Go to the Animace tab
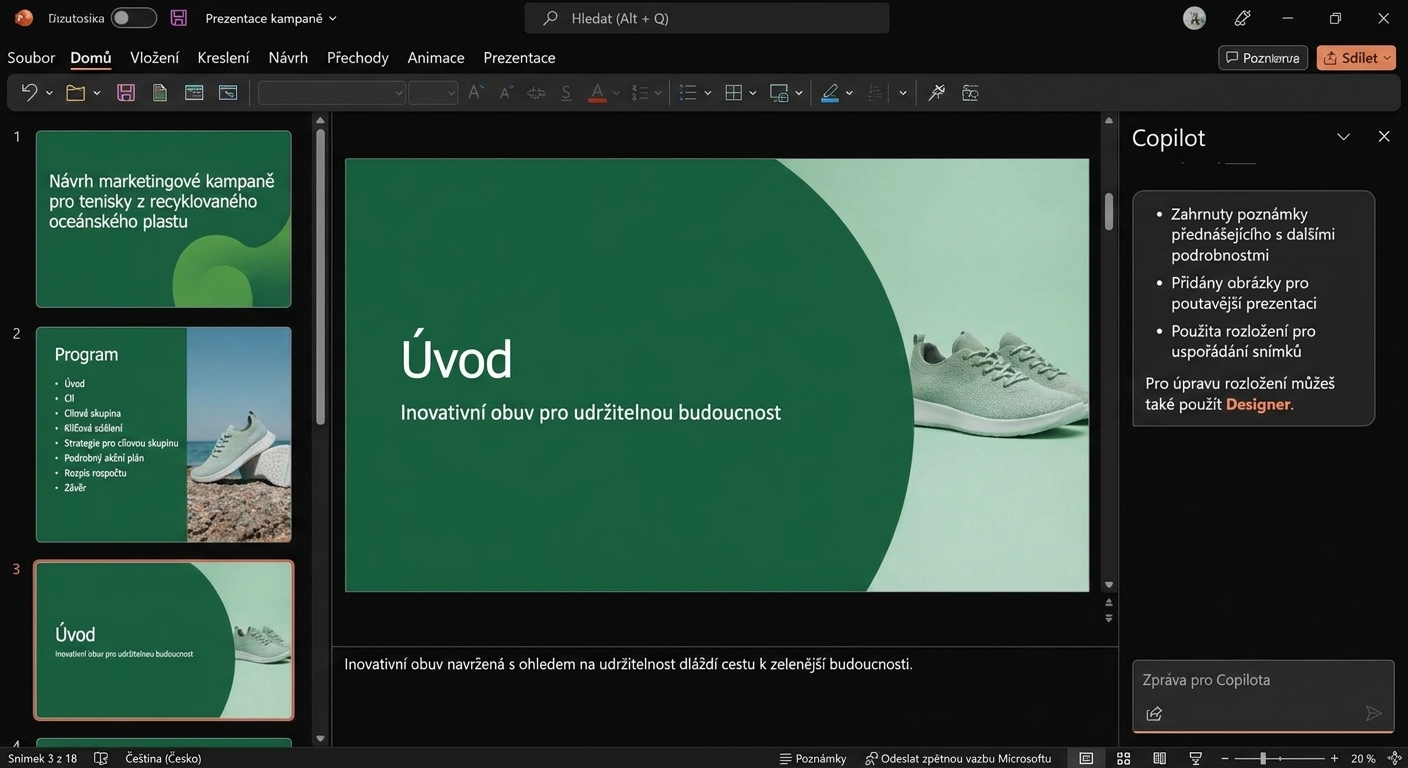Screen dimensions: 1408x768 click(x=436, y=58)
